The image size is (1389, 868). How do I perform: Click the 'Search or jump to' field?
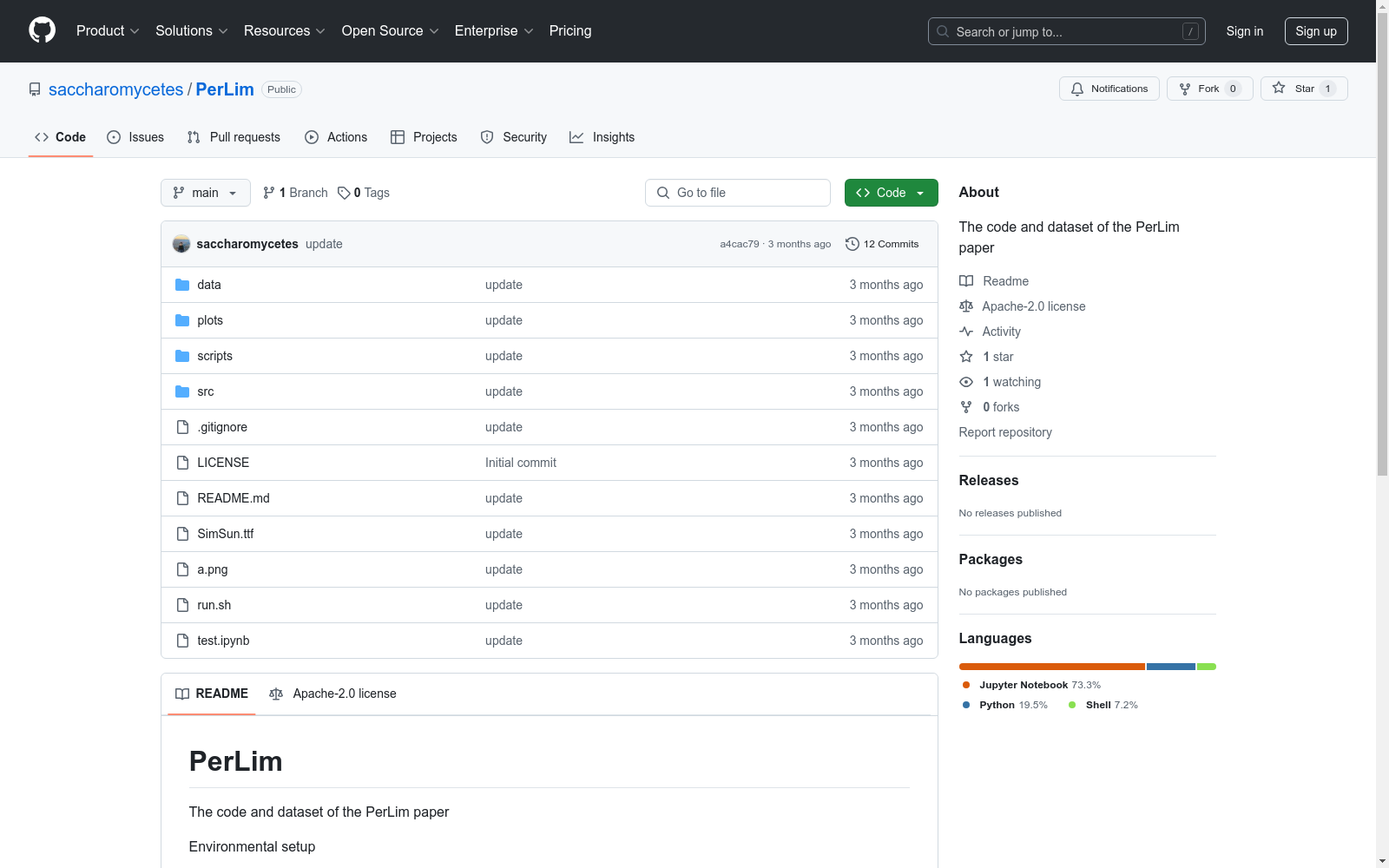(x=1067, y=31)
